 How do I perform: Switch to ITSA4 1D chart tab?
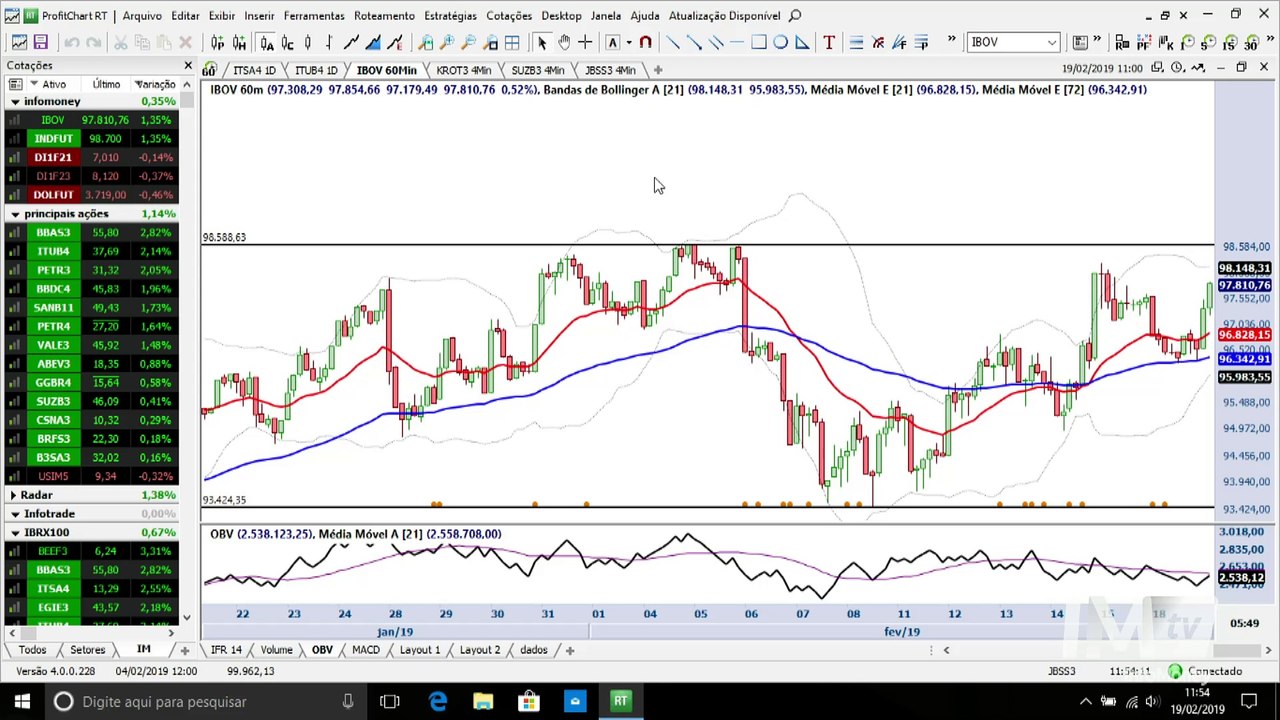point(254,70)
